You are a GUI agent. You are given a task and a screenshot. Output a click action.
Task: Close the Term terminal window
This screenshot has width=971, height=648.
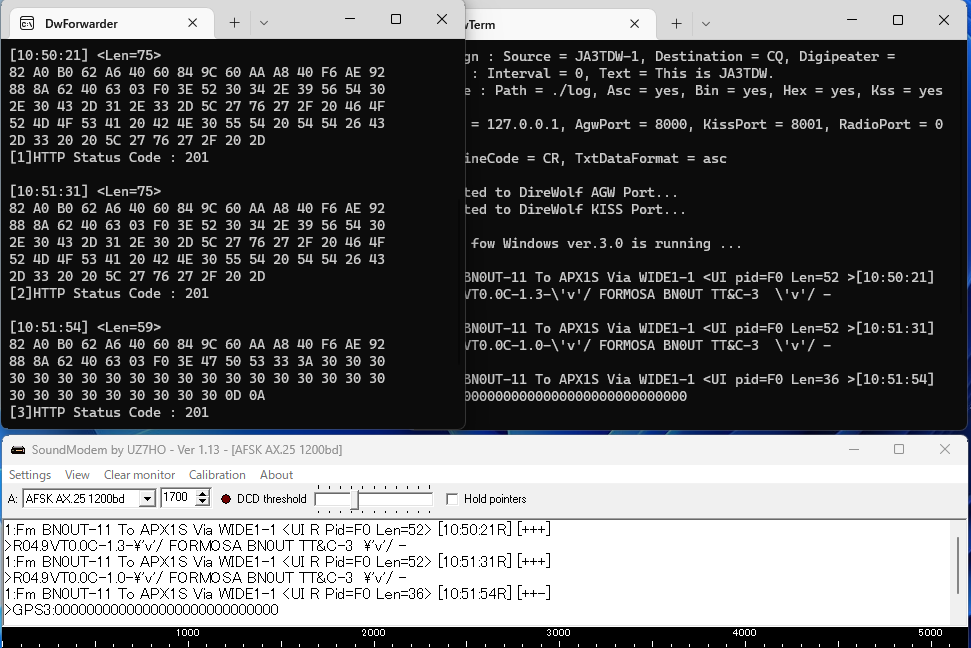[x=944, y=20]
